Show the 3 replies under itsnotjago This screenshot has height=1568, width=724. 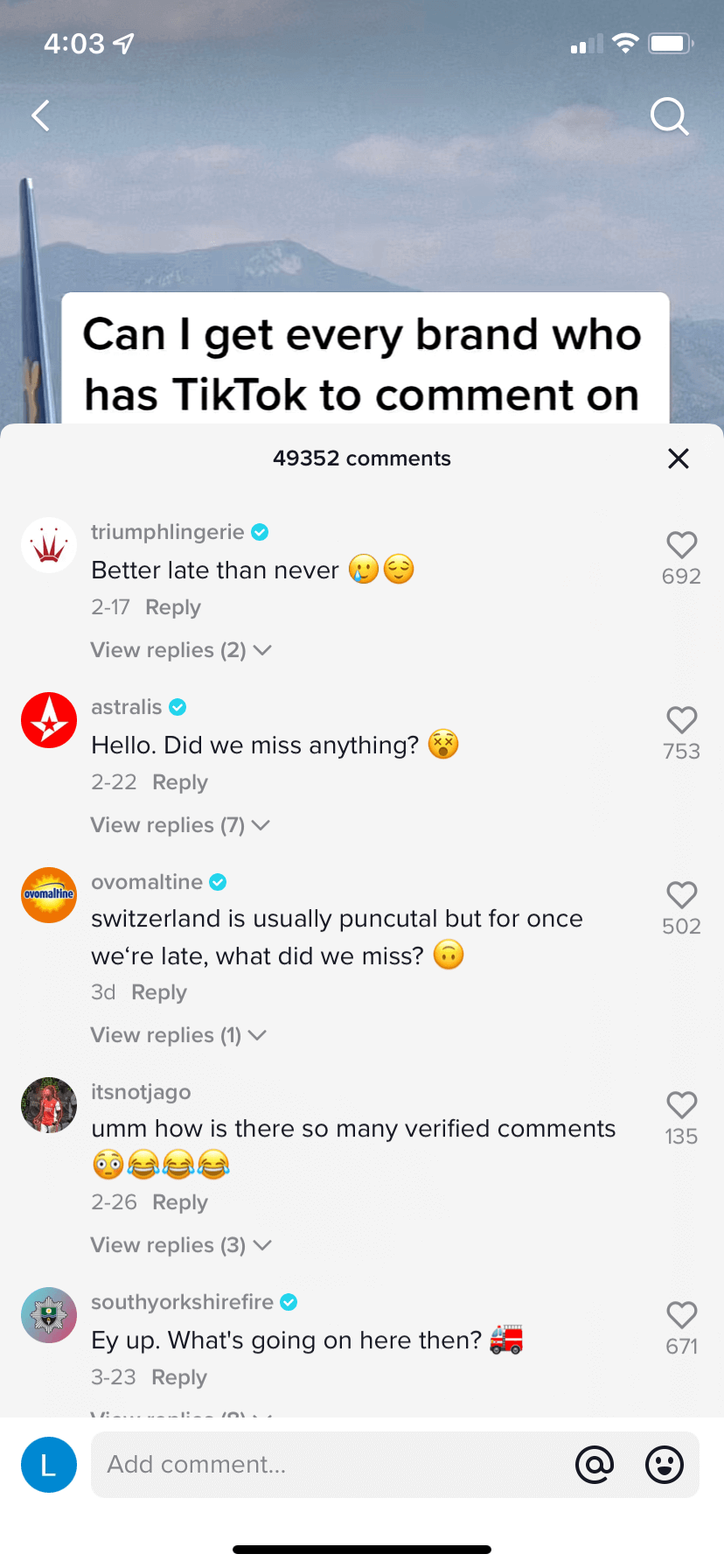181,1245
